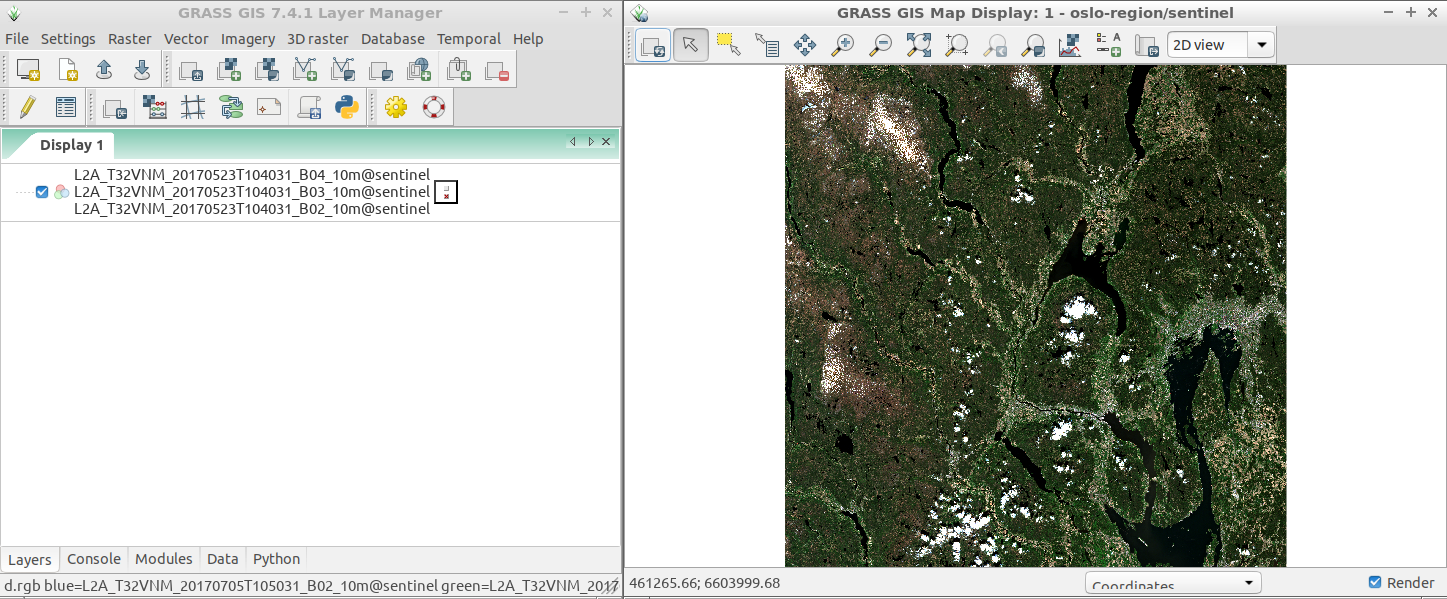Toggle the Render checkbox in Map Display
The height and width of the screenshot is (599, 1447).
(x=1375, y=583)
